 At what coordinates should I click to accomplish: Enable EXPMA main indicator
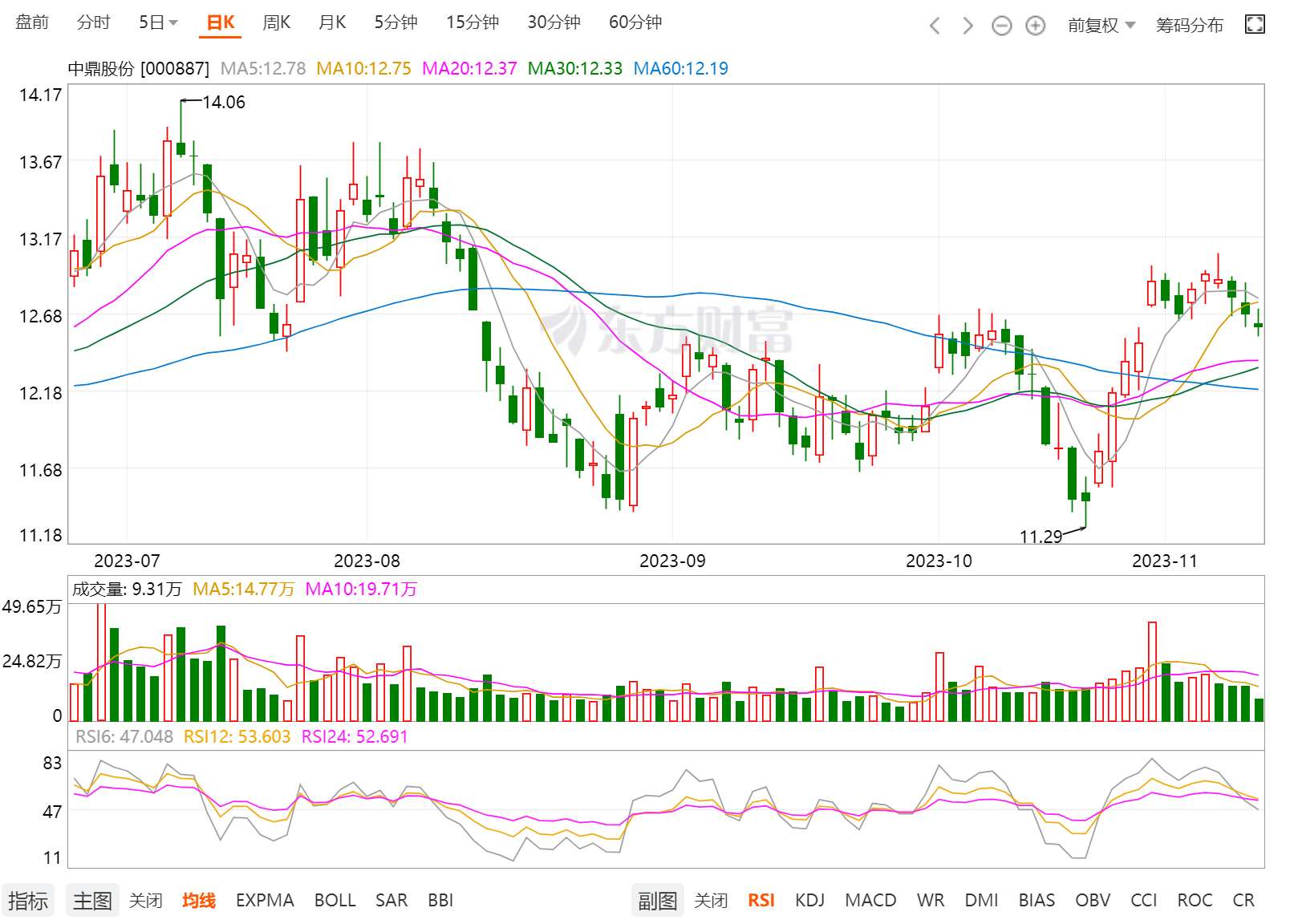pos(265,901)
